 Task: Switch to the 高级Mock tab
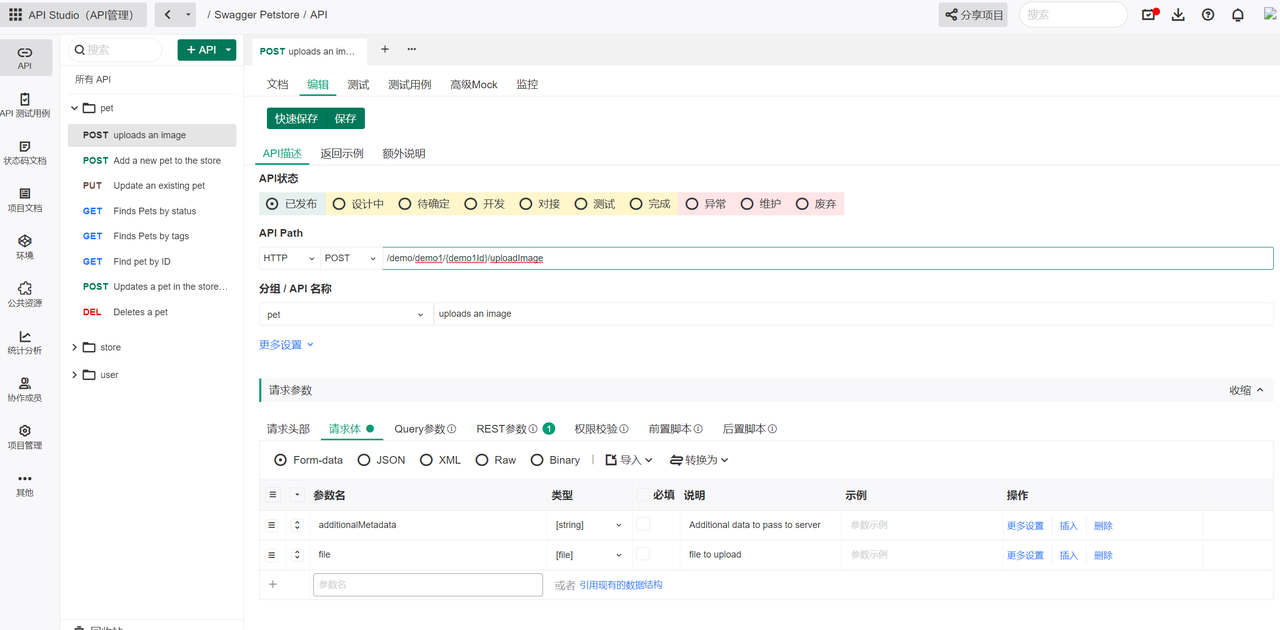click(x=474, y=84)
